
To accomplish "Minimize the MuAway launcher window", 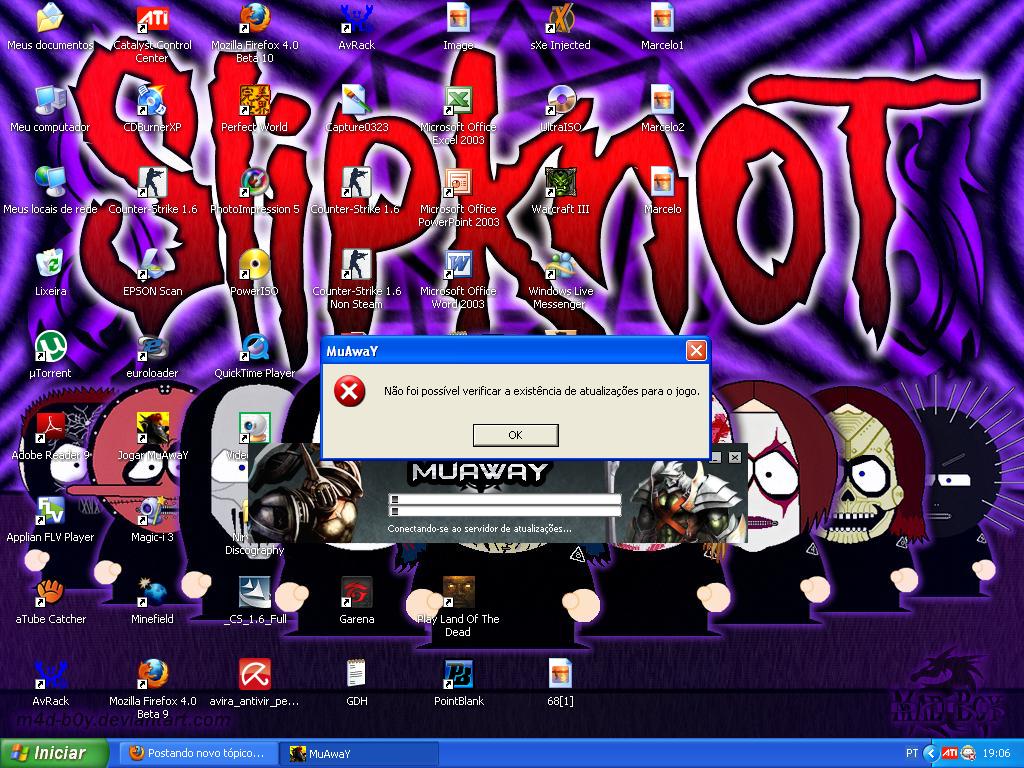I will point(716,457).
